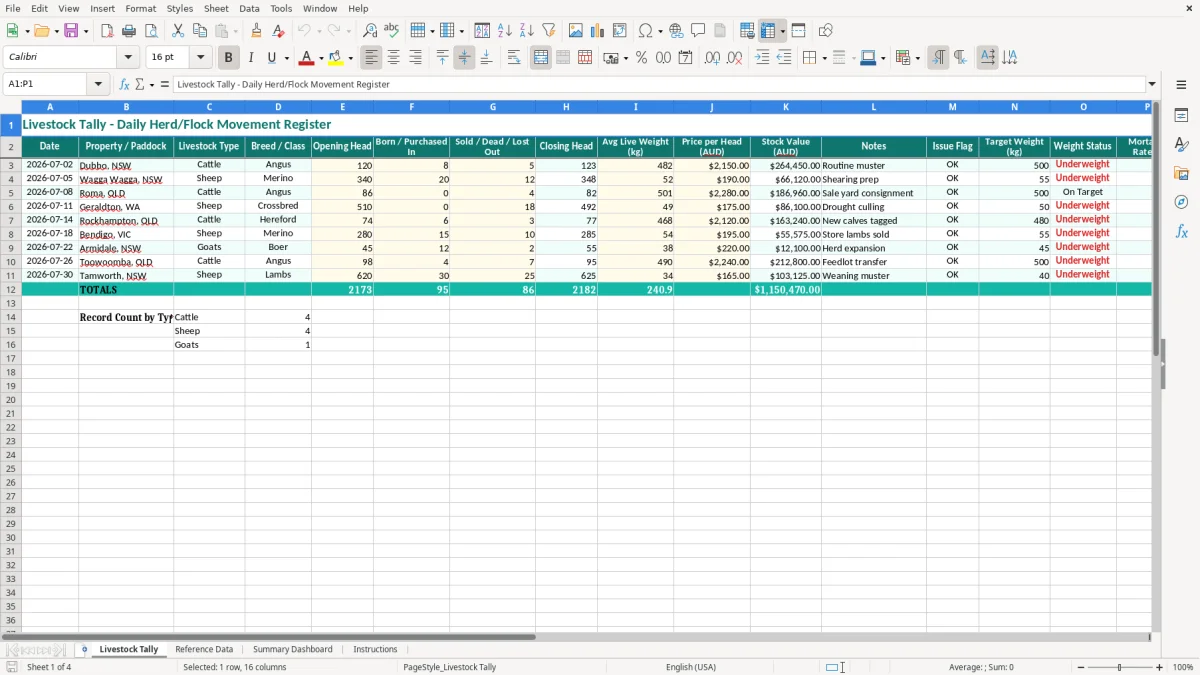The height and width of the screenshot is (675, 1200).
Task: Click the Spelling check icon
Action: 392,31
